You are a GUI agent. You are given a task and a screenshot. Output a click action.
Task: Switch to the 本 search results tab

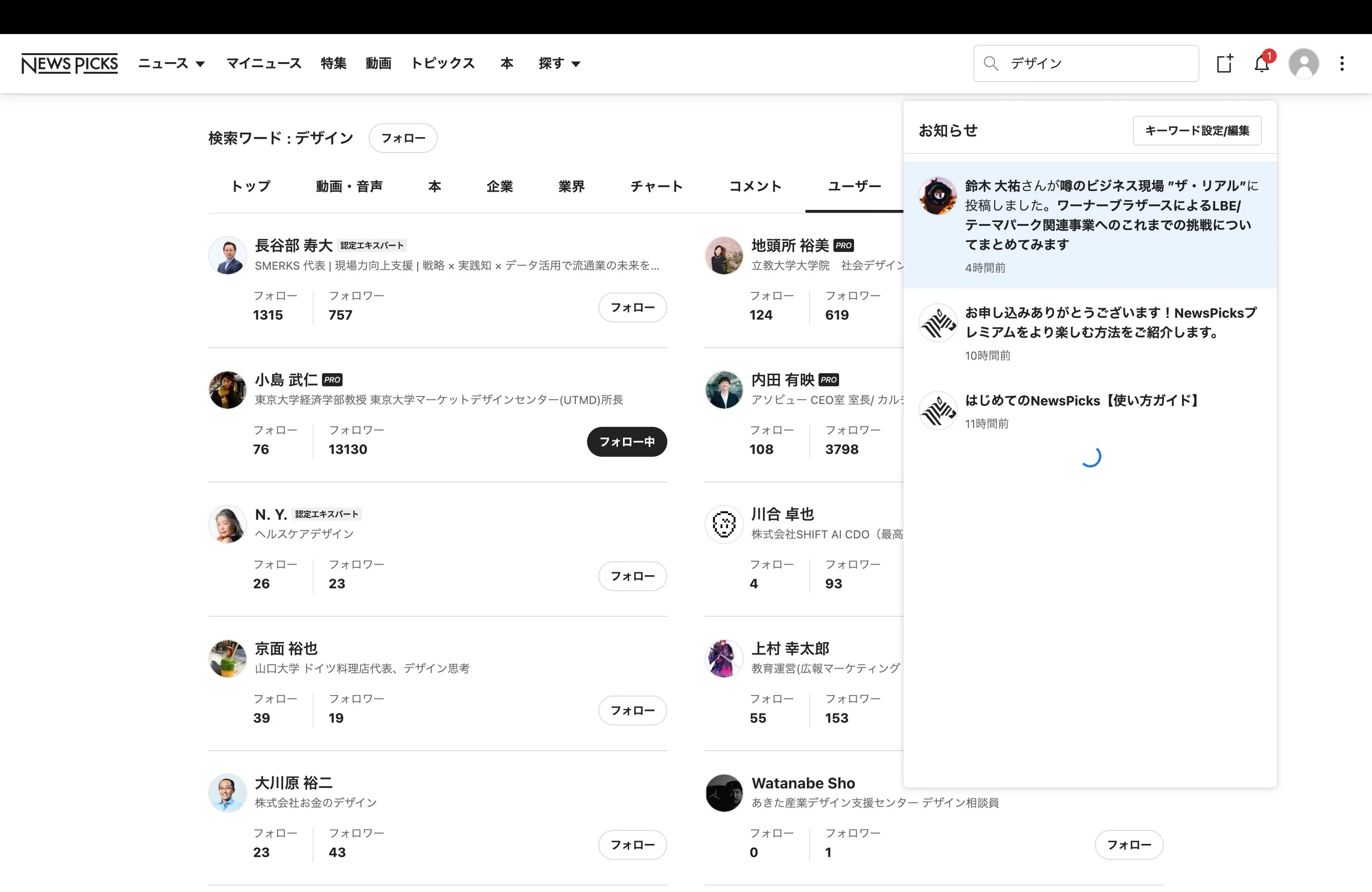[434, 186]
